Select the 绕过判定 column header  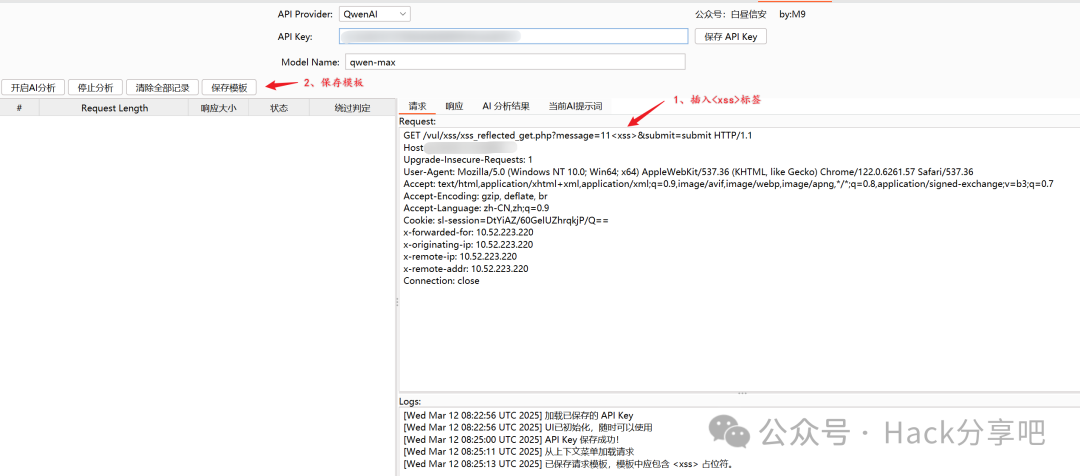[352, 108]
